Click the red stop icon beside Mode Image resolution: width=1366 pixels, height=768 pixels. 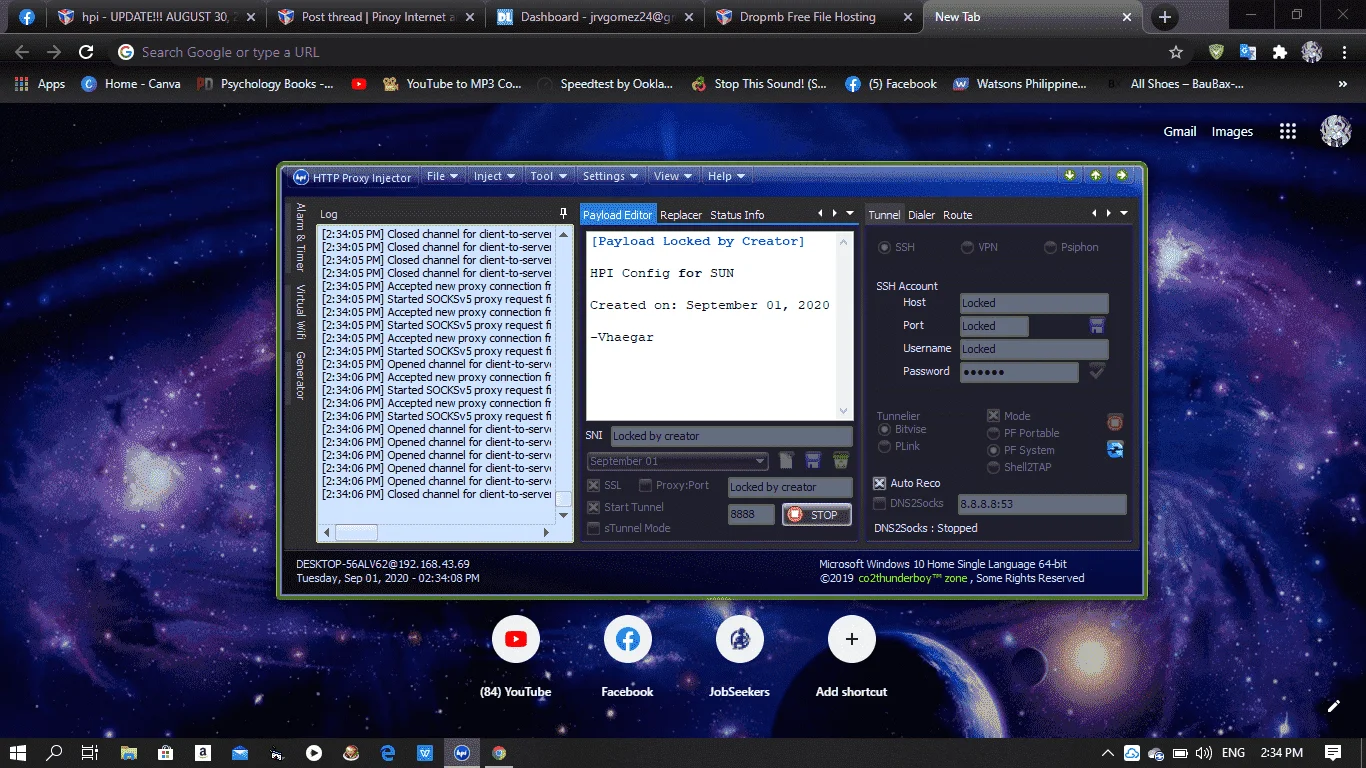point(1115,423)
